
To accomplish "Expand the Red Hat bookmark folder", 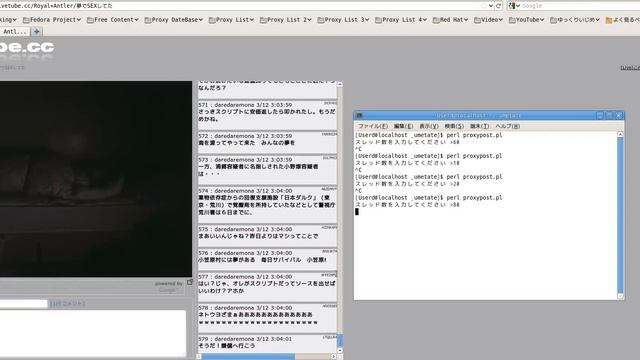I will pos(451,20).
